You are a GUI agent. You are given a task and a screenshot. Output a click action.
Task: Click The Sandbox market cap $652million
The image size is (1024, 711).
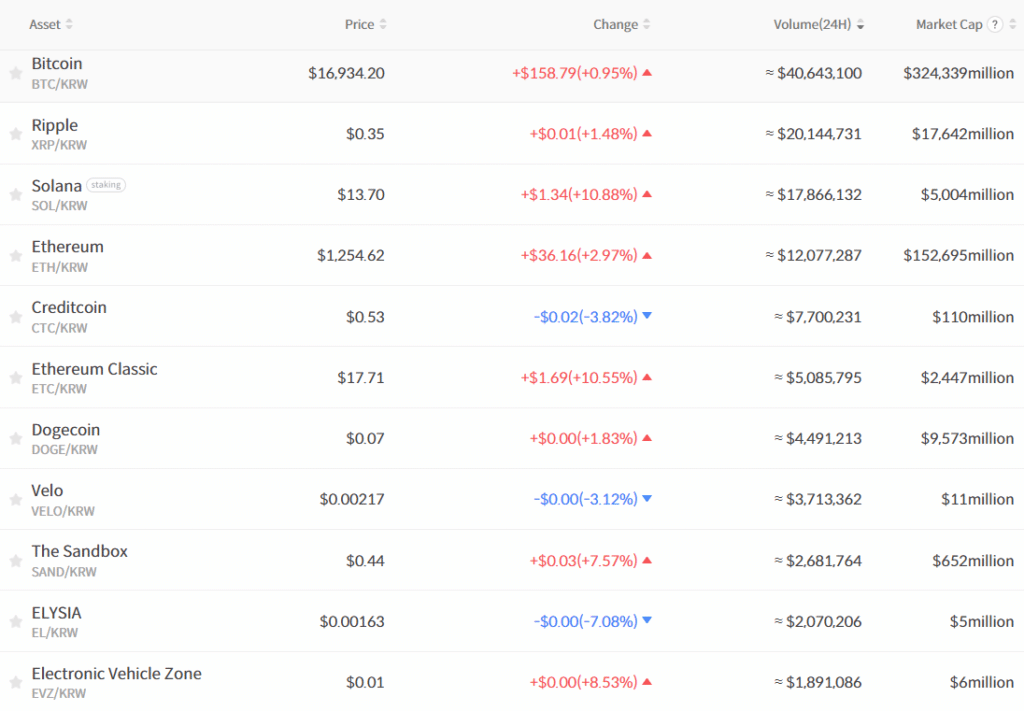point(973,560)
